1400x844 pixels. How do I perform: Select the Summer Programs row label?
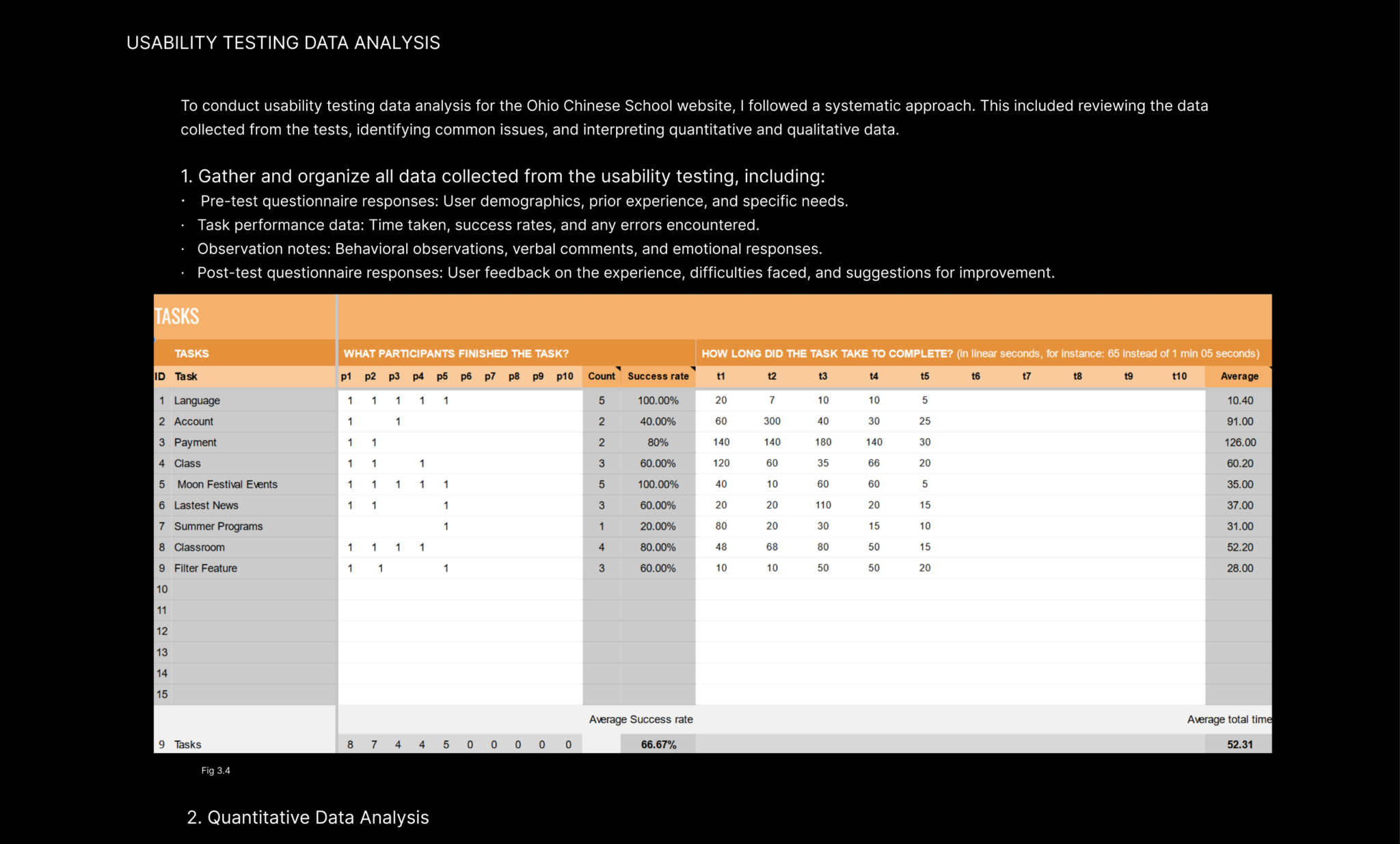[x=218, y=526]
